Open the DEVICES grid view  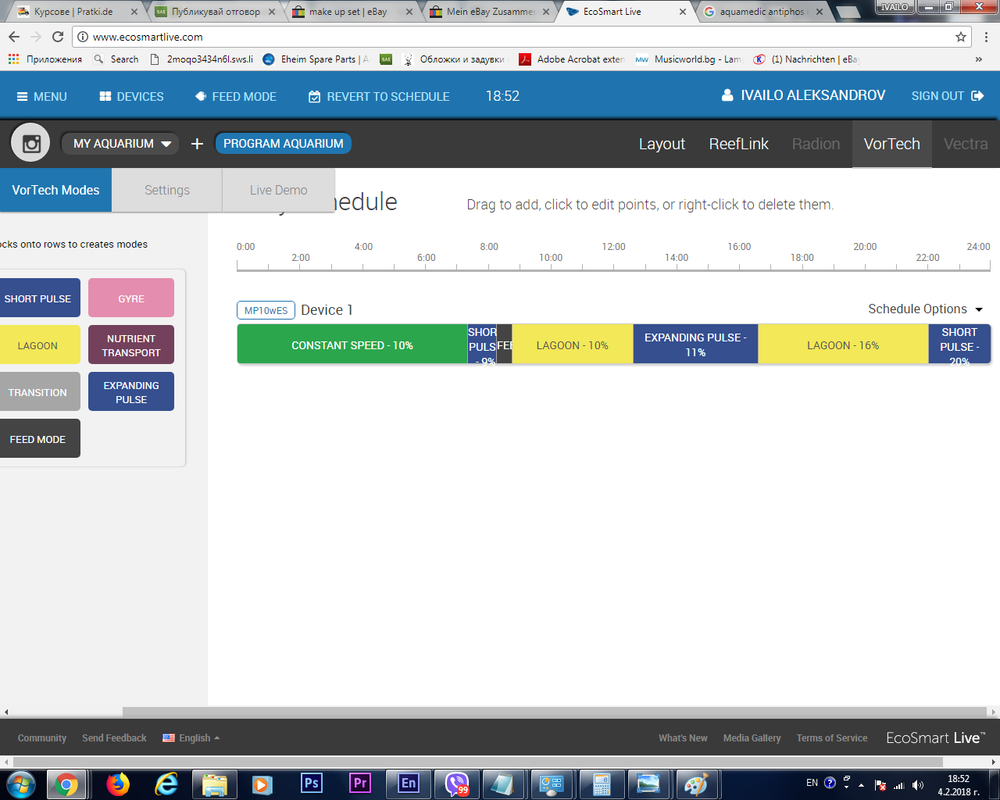click(131, 96)
